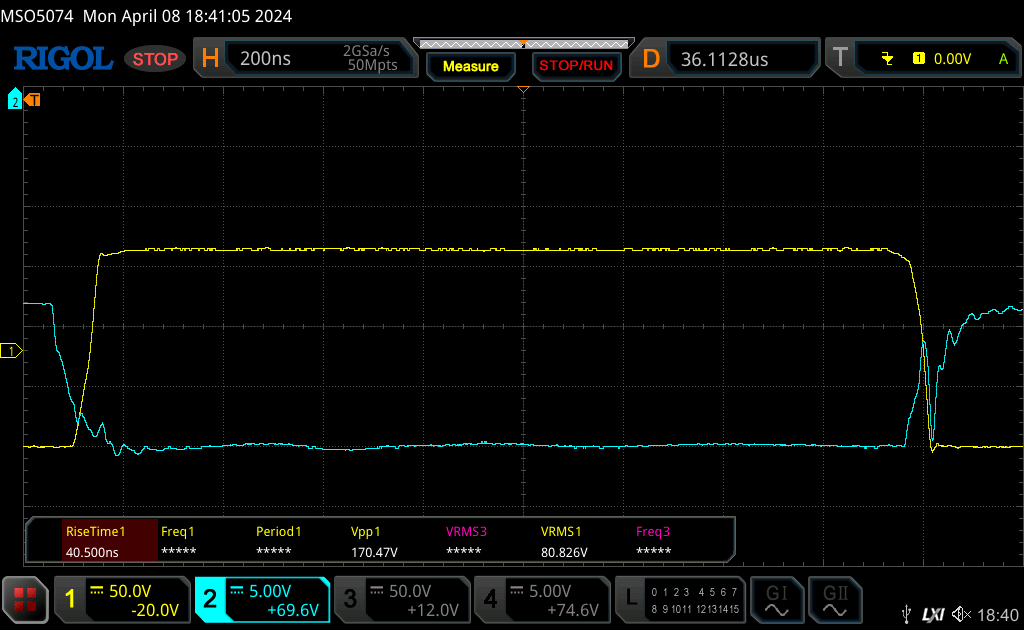Image resolution: width=1024 pixels, height=630 pixels.
Task: Click the RIGOL logo
Action: point(63,59)
